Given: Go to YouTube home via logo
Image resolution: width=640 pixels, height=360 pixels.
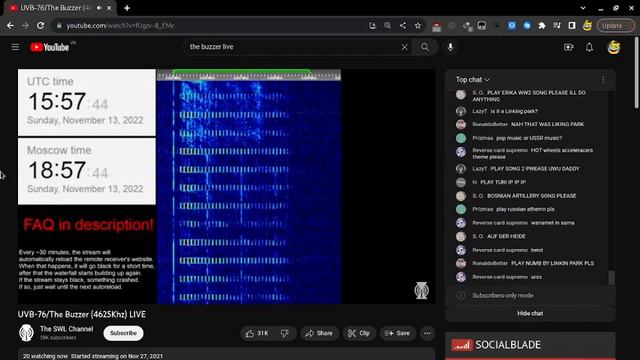Looking at the screenshot, I should [49, 47].
